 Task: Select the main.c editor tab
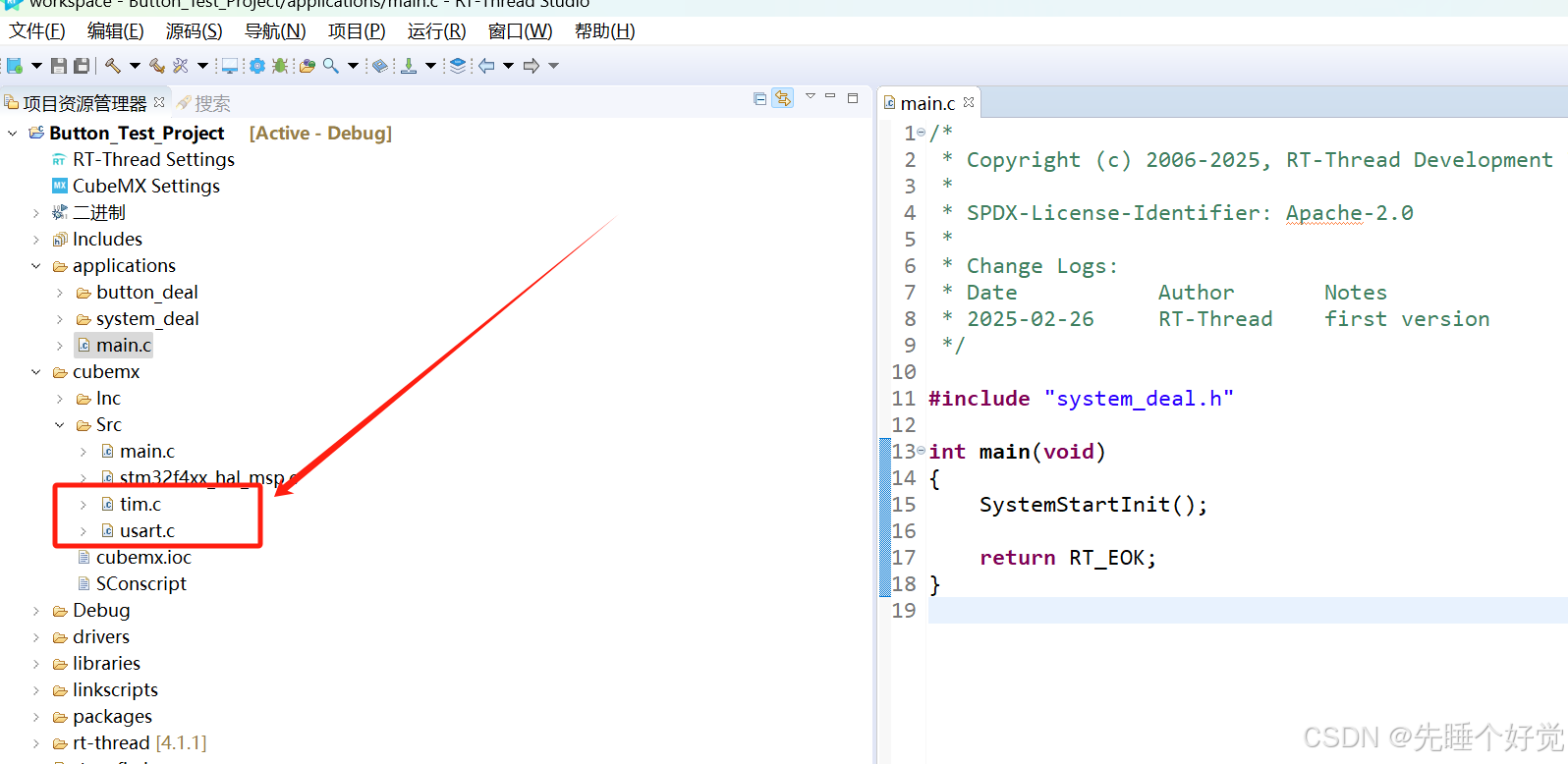point(927,103)
